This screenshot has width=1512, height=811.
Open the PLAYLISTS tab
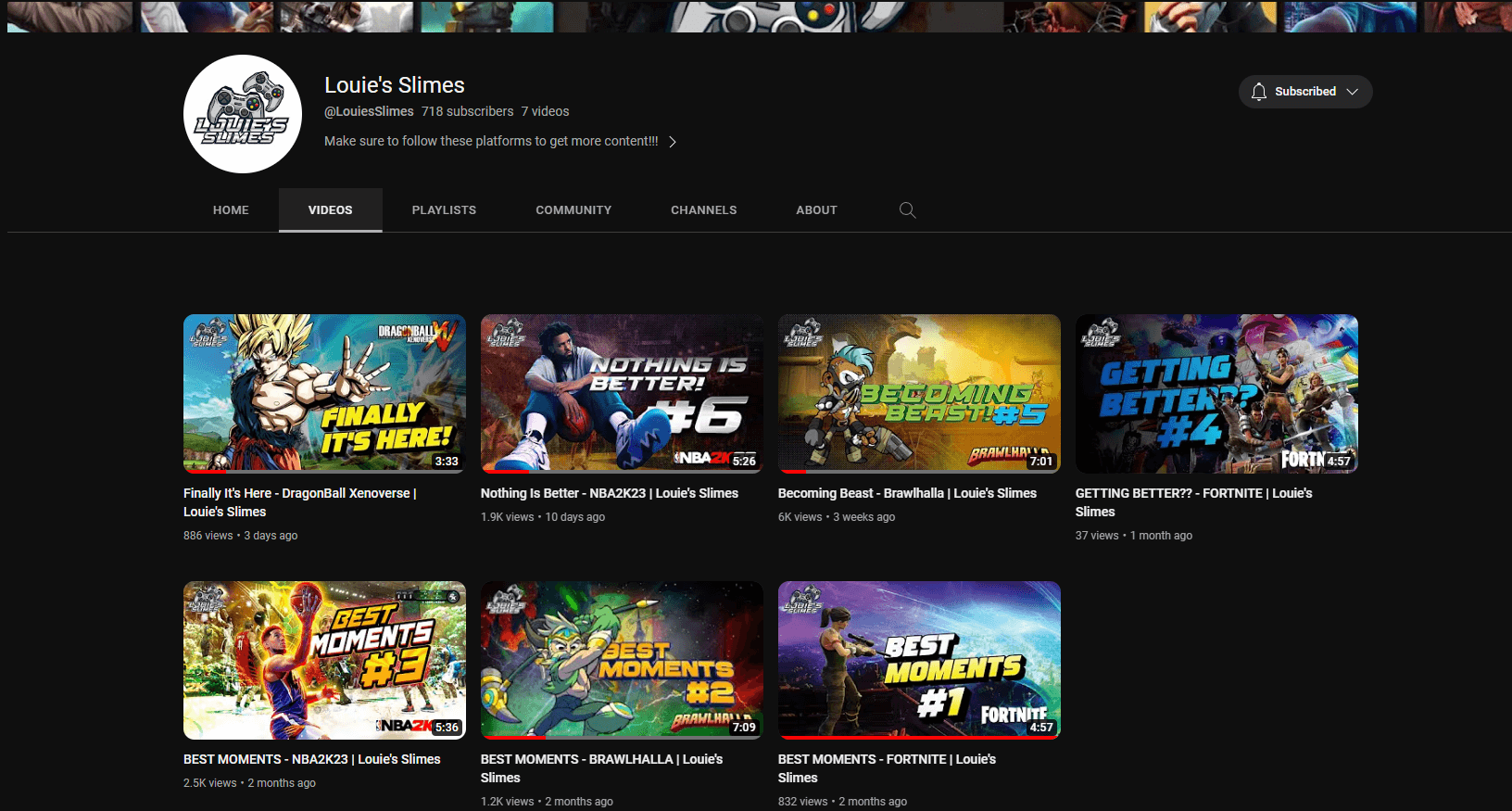coord(444,210)
